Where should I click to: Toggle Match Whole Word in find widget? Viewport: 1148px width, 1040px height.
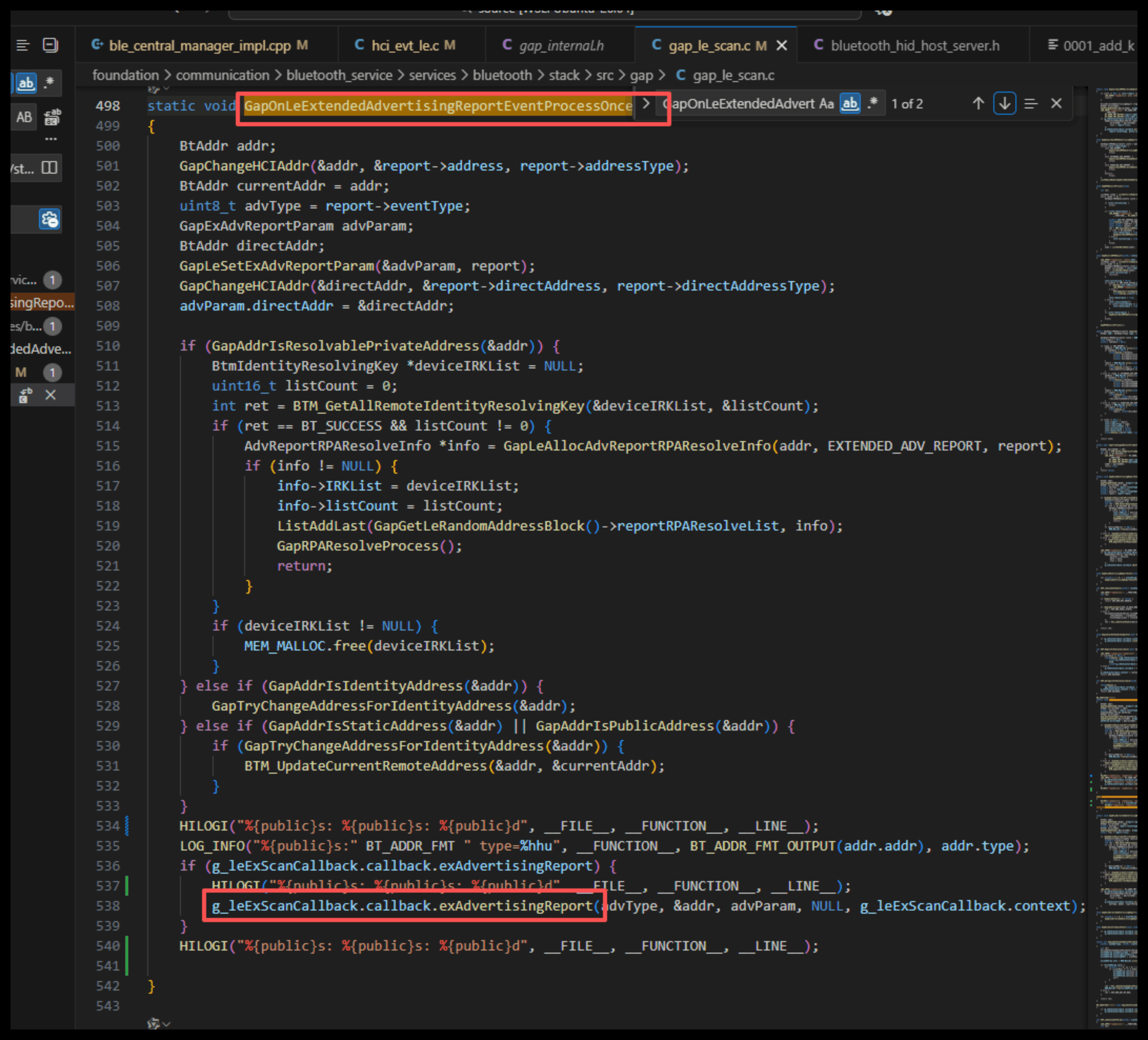(850, 104)
